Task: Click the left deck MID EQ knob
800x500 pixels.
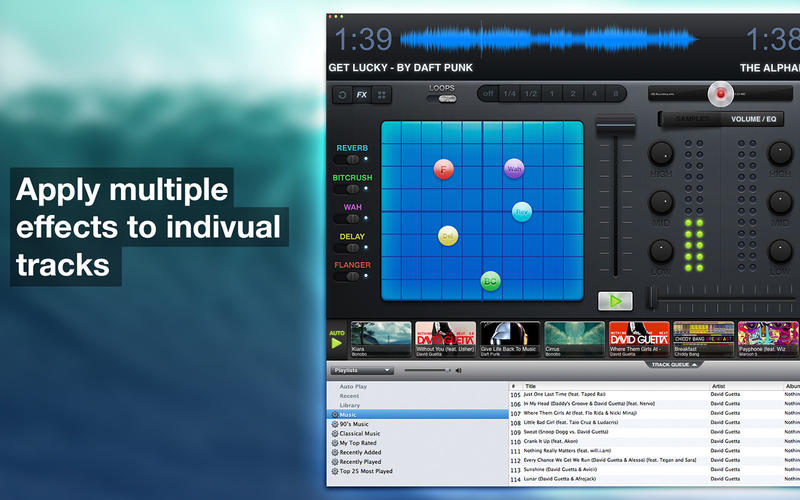Action: pos(661,202)
